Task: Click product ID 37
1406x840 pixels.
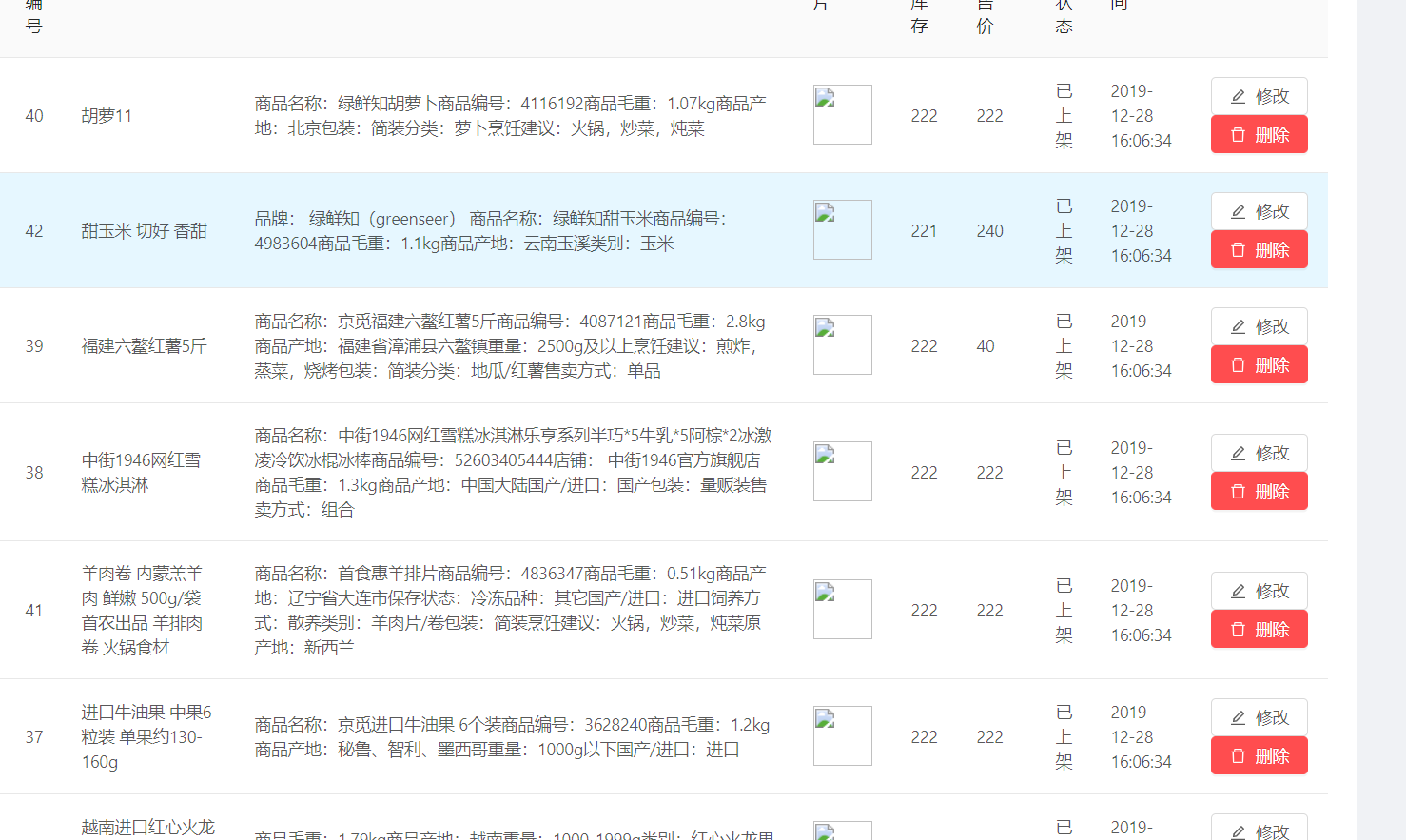Action: pyautogui.click(x=34, y=737)
